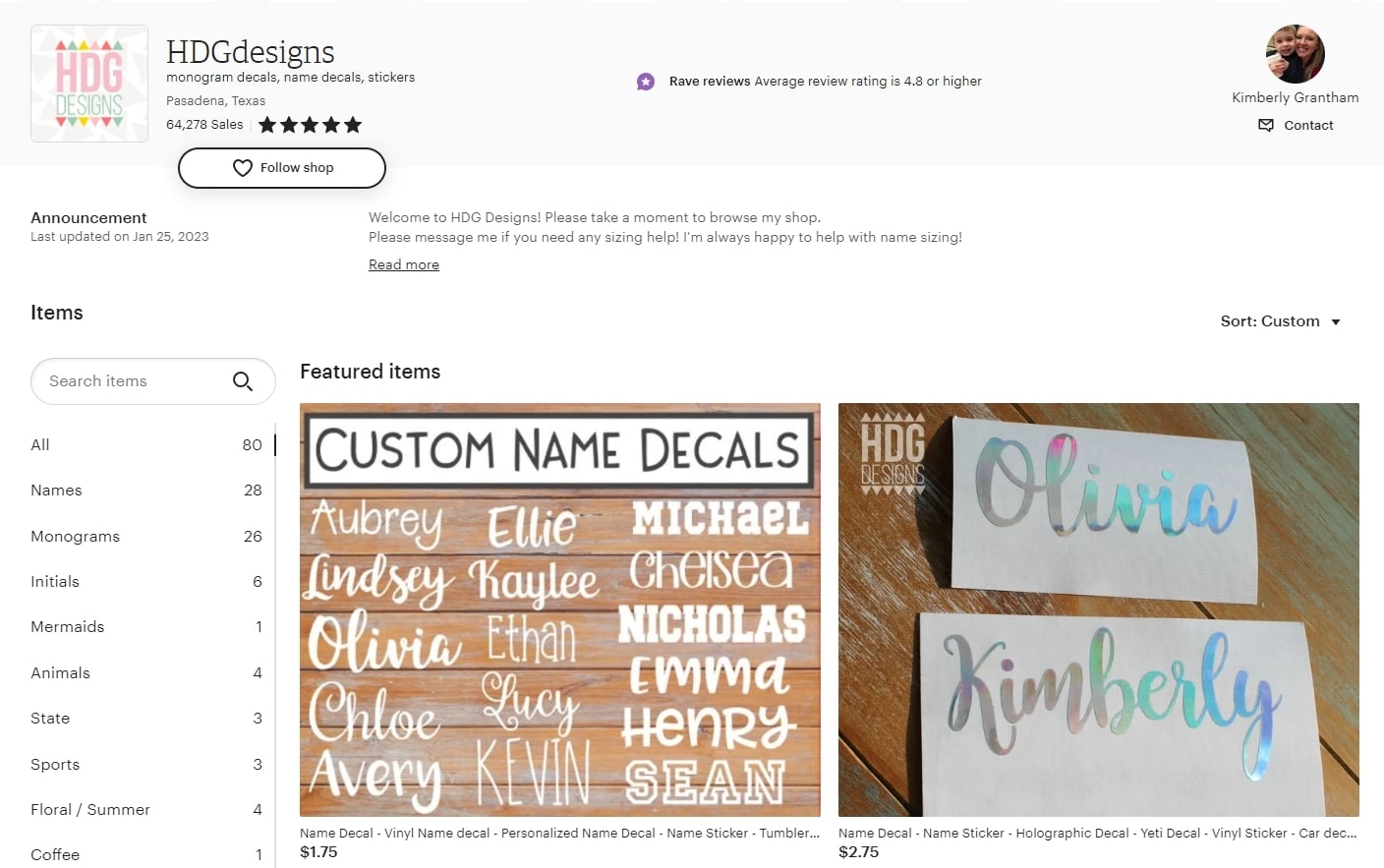Viewport: 1384px width, 868px height.
Task: Show All 80 items
Action: click(x=146, y=444)
